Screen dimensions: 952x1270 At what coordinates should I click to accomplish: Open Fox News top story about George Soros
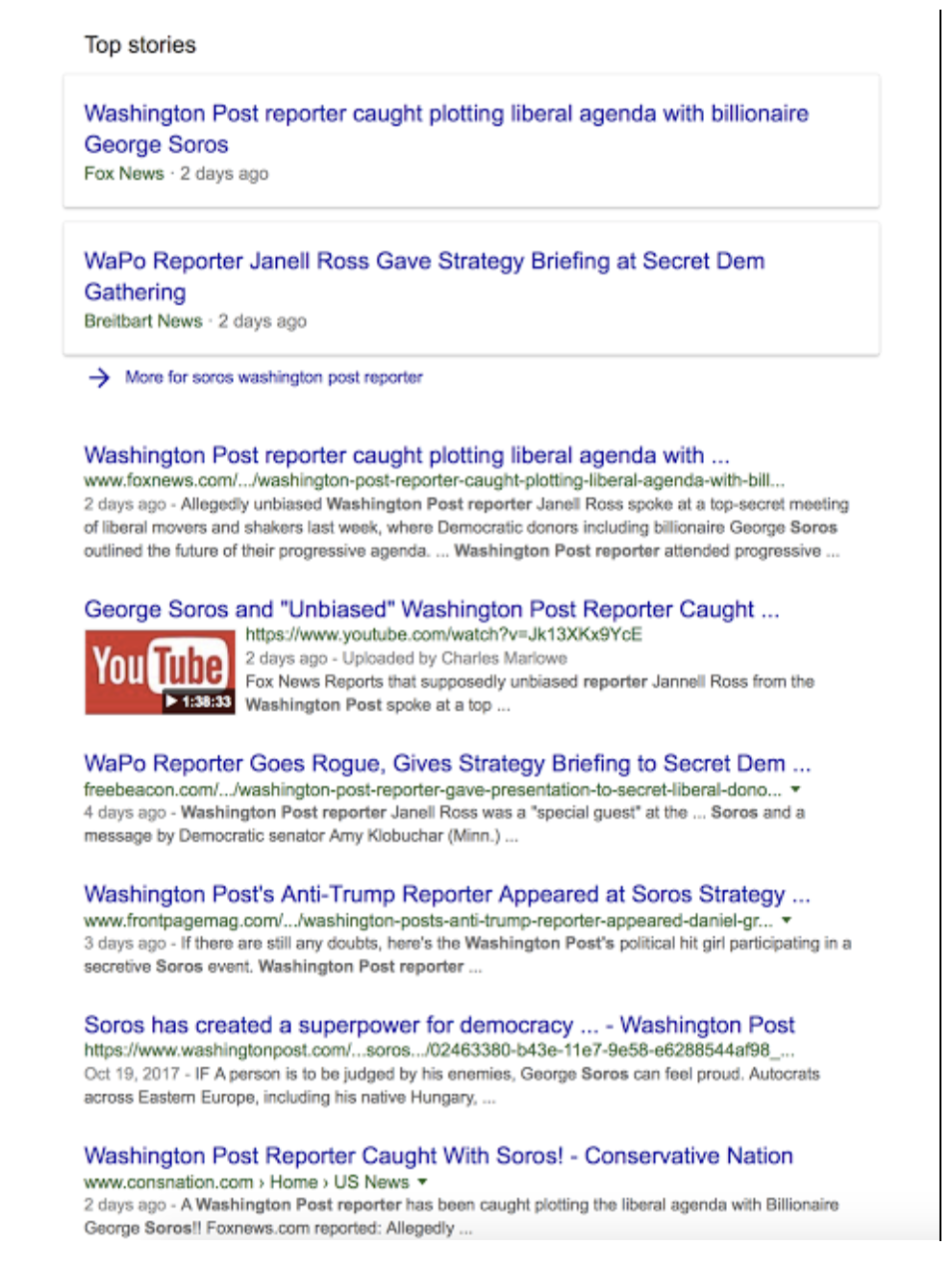[446, 129]
